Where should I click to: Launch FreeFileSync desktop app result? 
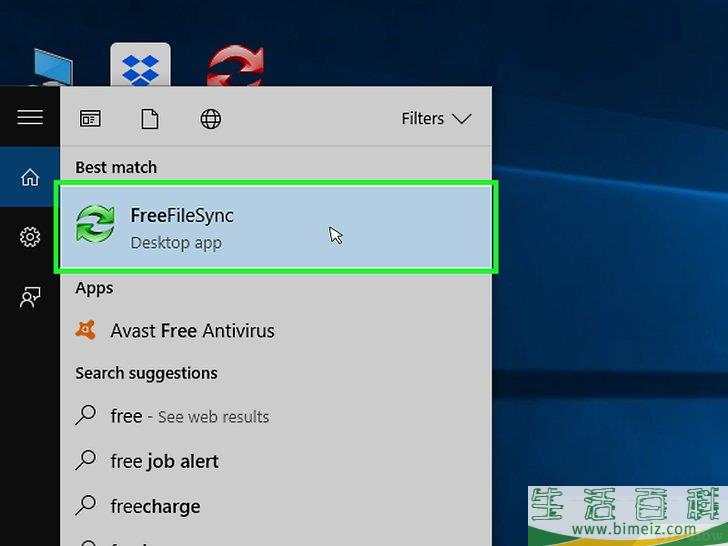(x=276, y=228)
